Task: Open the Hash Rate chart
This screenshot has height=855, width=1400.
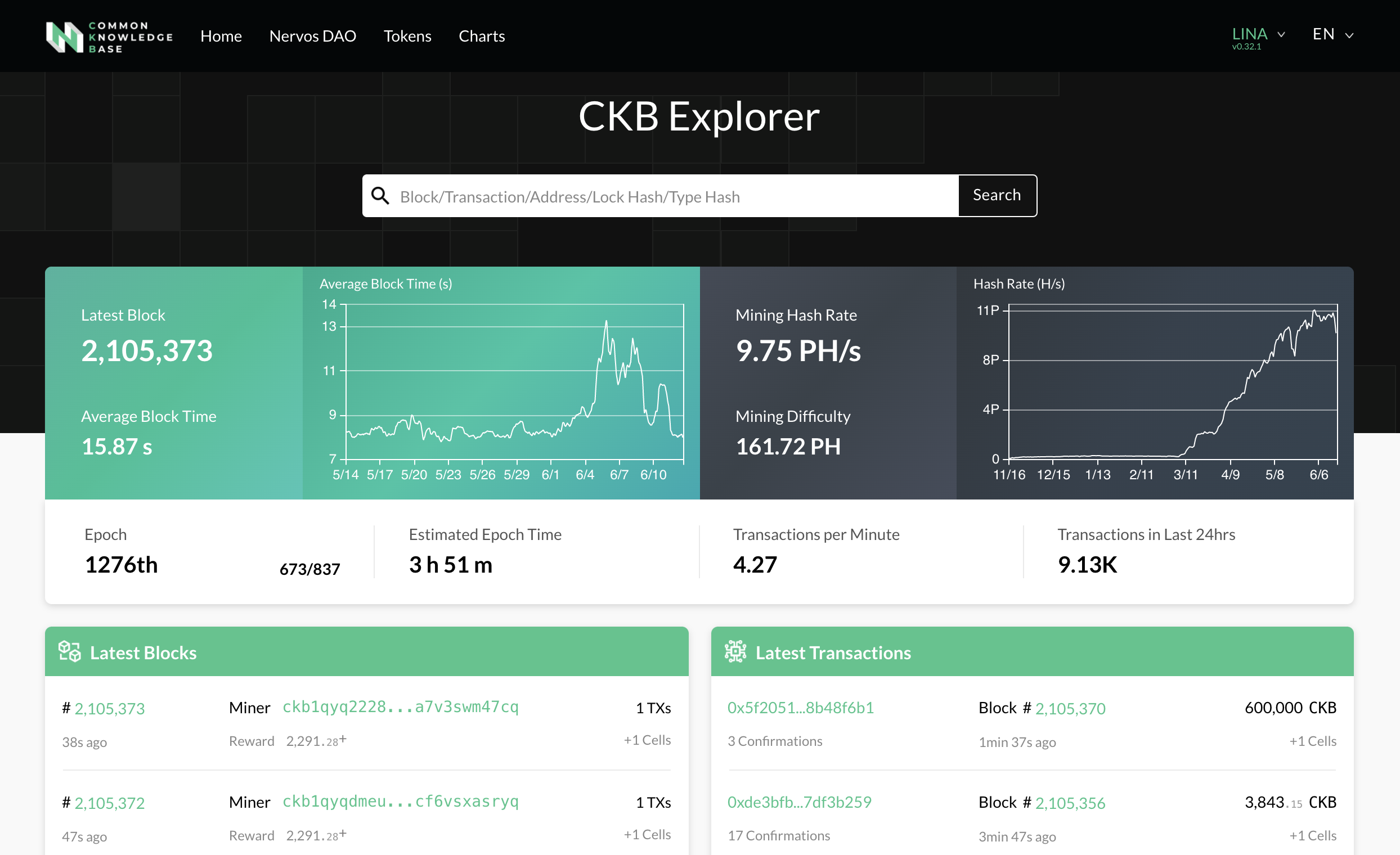Action: [x=1155, y=383]
